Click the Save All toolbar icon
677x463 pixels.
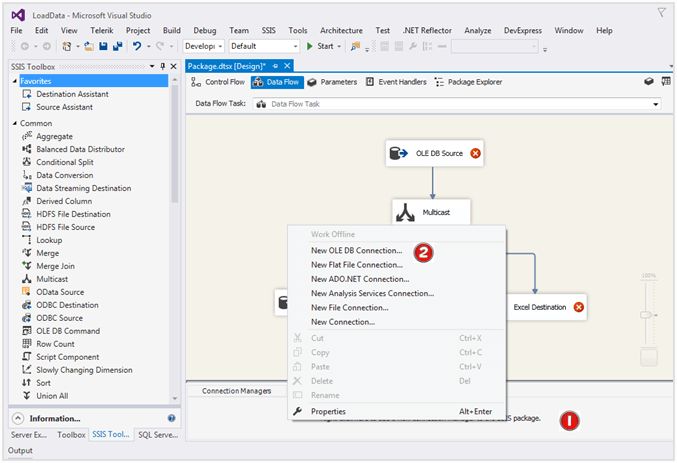(x=118, y=46)
